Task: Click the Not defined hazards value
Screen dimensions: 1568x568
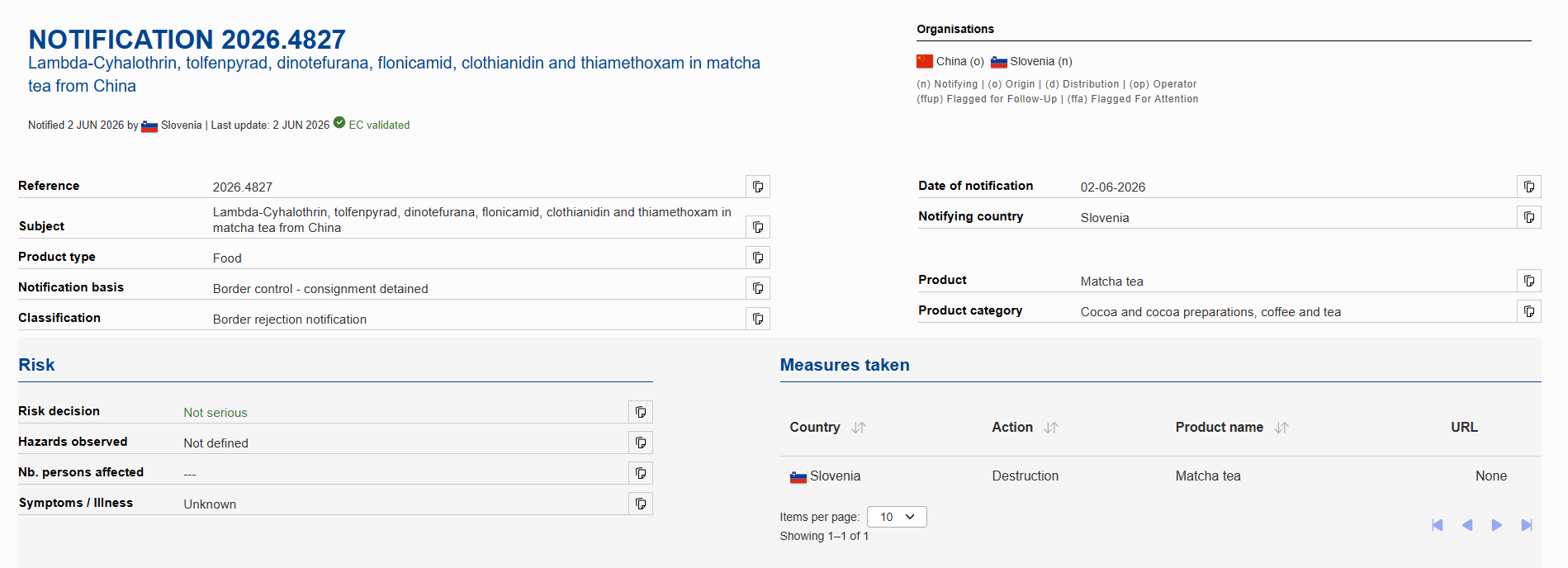Action: pos(216,443)
